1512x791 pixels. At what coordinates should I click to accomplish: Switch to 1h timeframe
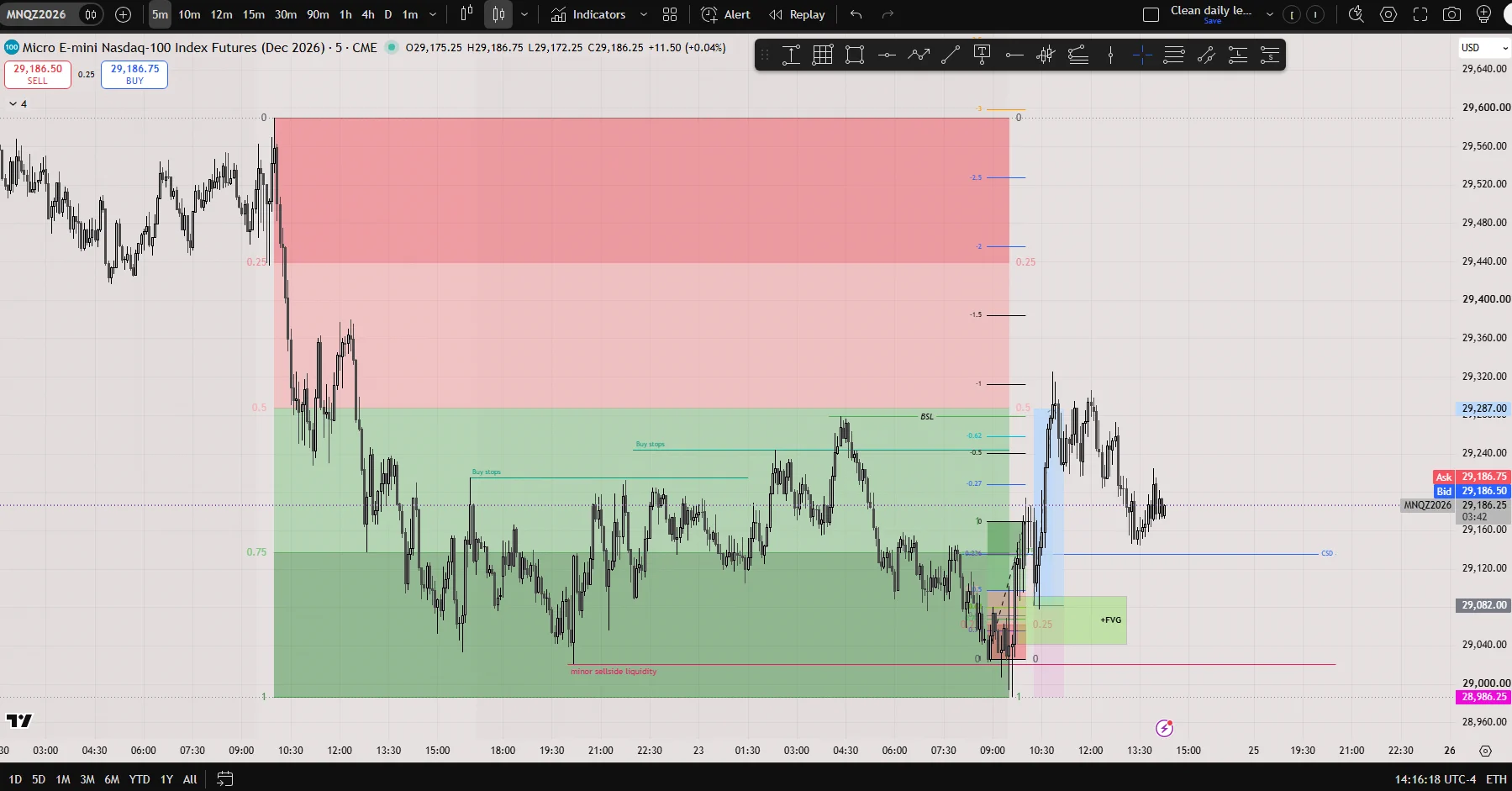click(345, 14)
